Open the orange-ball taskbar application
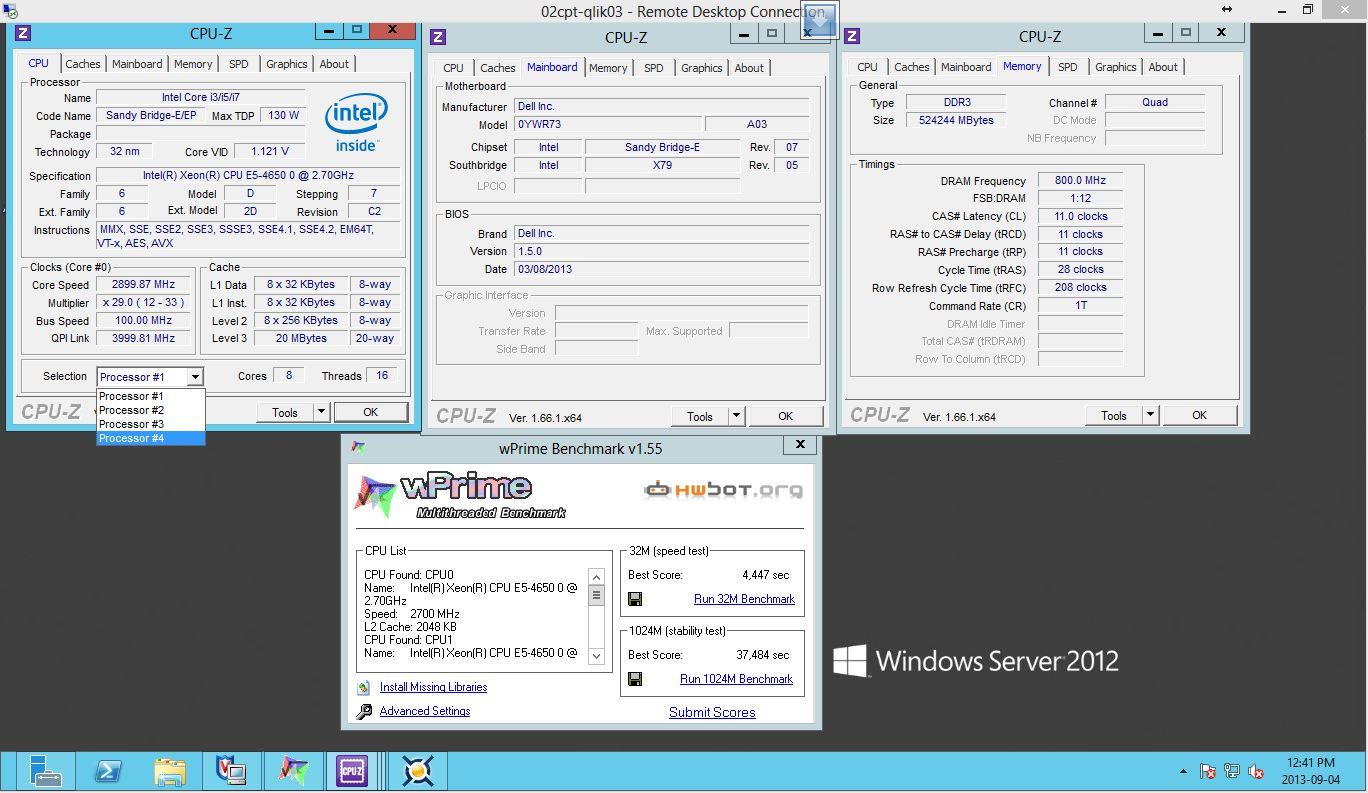The image size is (1368, 793). [x=417, y=771]
